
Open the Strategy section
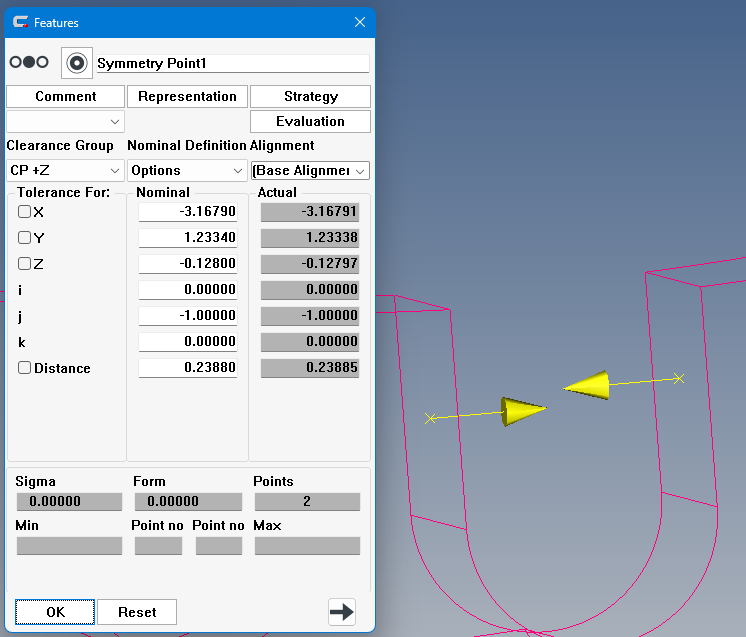tap(310, 97)
